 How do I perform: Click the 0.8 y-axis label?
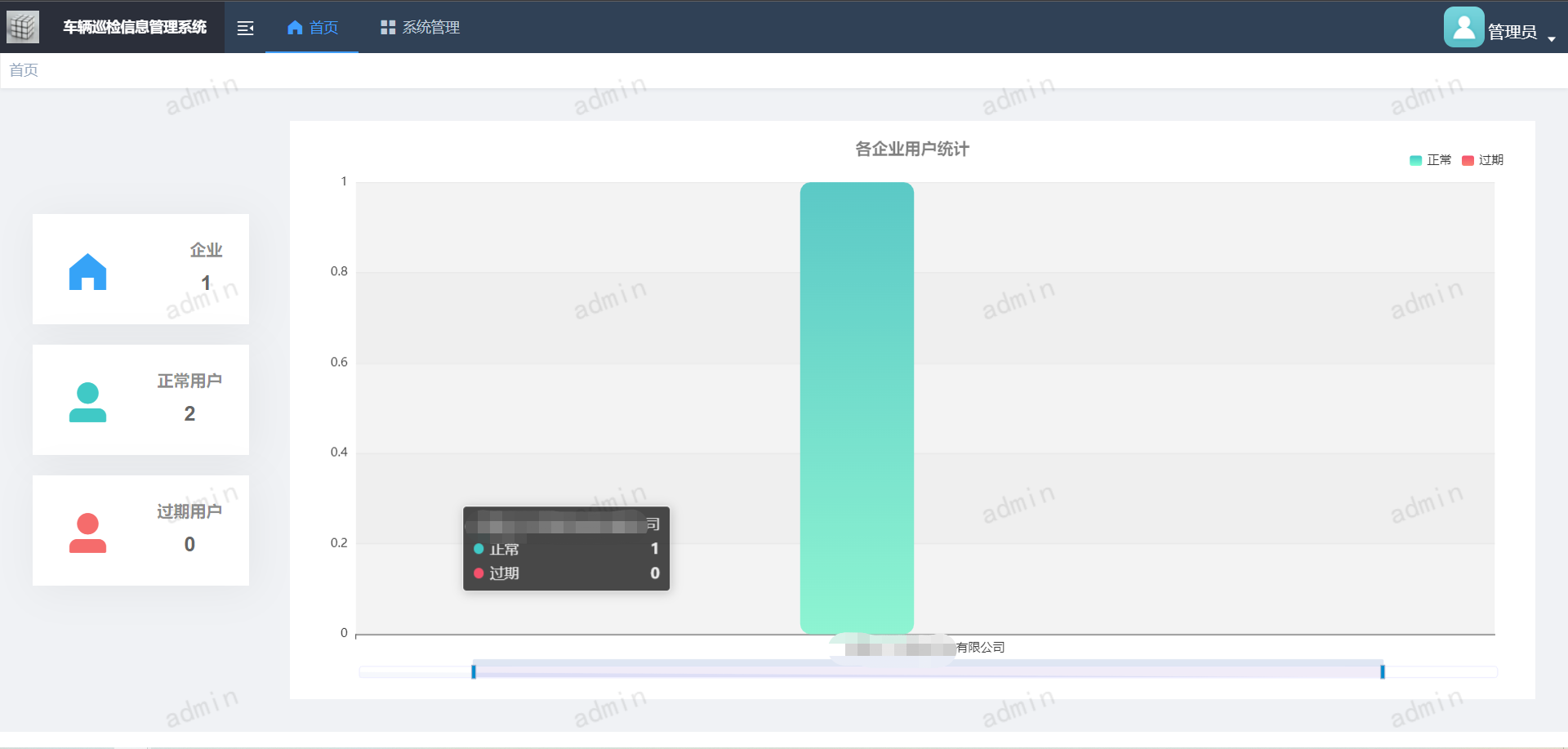pos(339,271)
